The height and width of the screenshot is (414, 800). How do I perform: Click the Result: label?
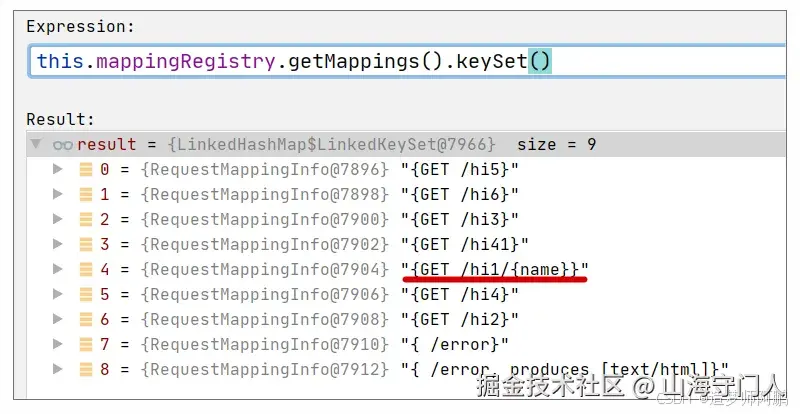[x=60, y=119]
